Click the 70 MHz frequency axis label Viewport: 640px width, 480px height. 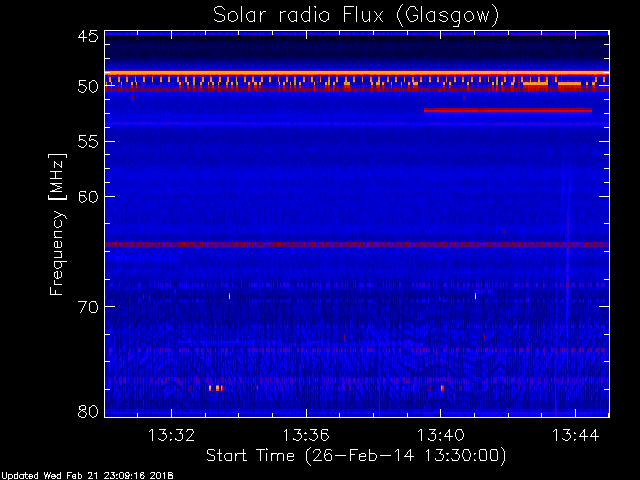pos(88,307)
